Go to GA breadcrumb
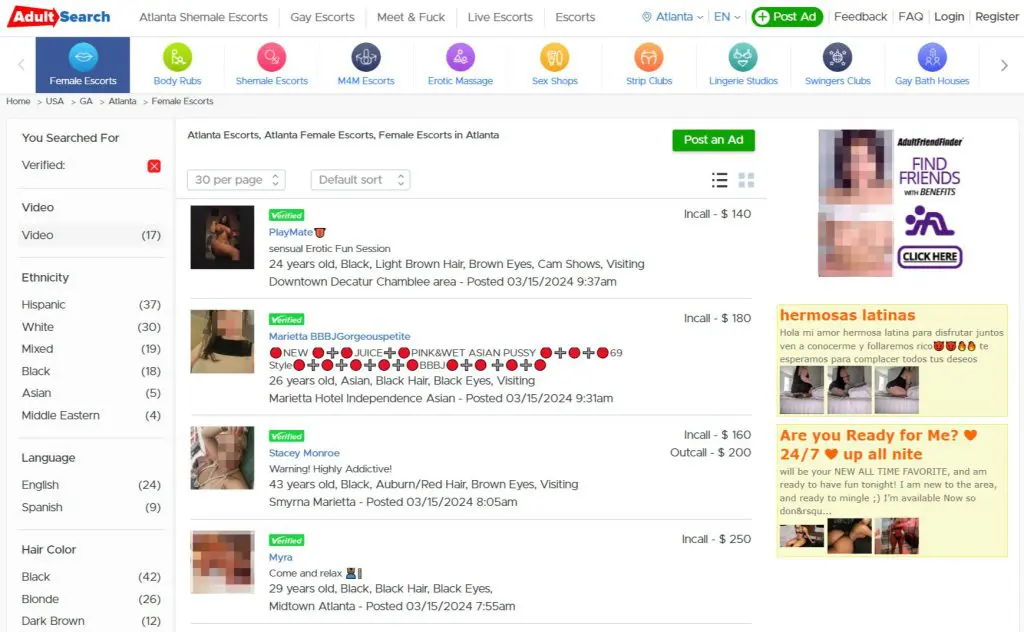 [x=86, y=101]
